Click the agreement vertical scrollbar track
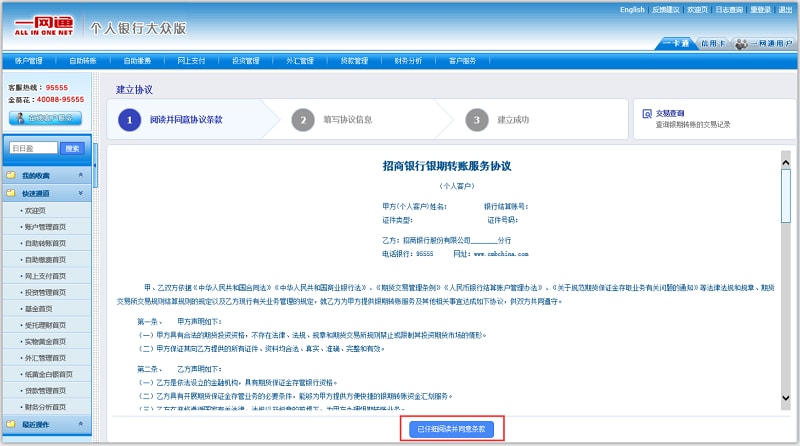Viewport: 800px width, 446px height. coord(785,300)
